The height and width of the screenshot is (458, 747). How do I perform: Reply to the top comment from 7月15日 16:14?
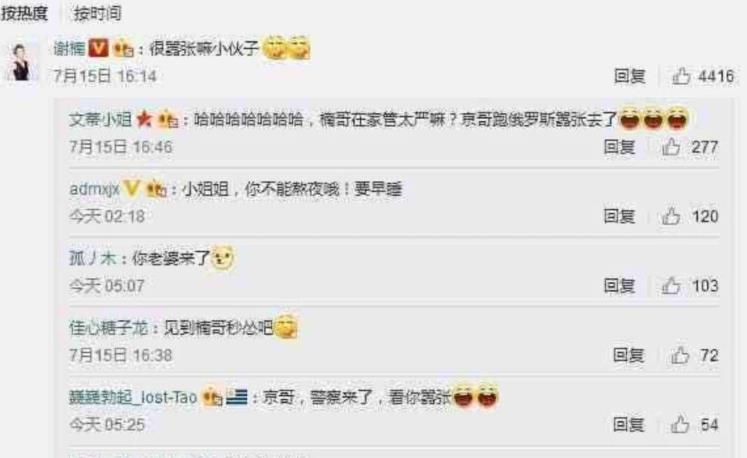click(629, 76)
